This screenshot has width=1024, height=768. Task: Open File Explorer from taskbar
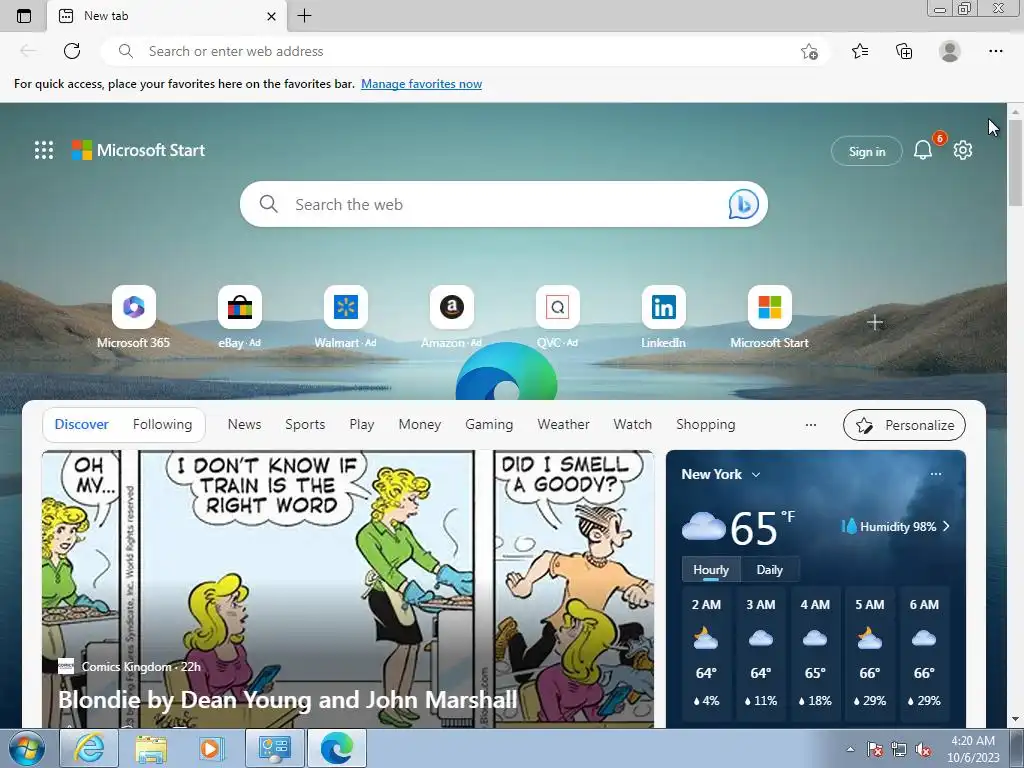point(151,748)
